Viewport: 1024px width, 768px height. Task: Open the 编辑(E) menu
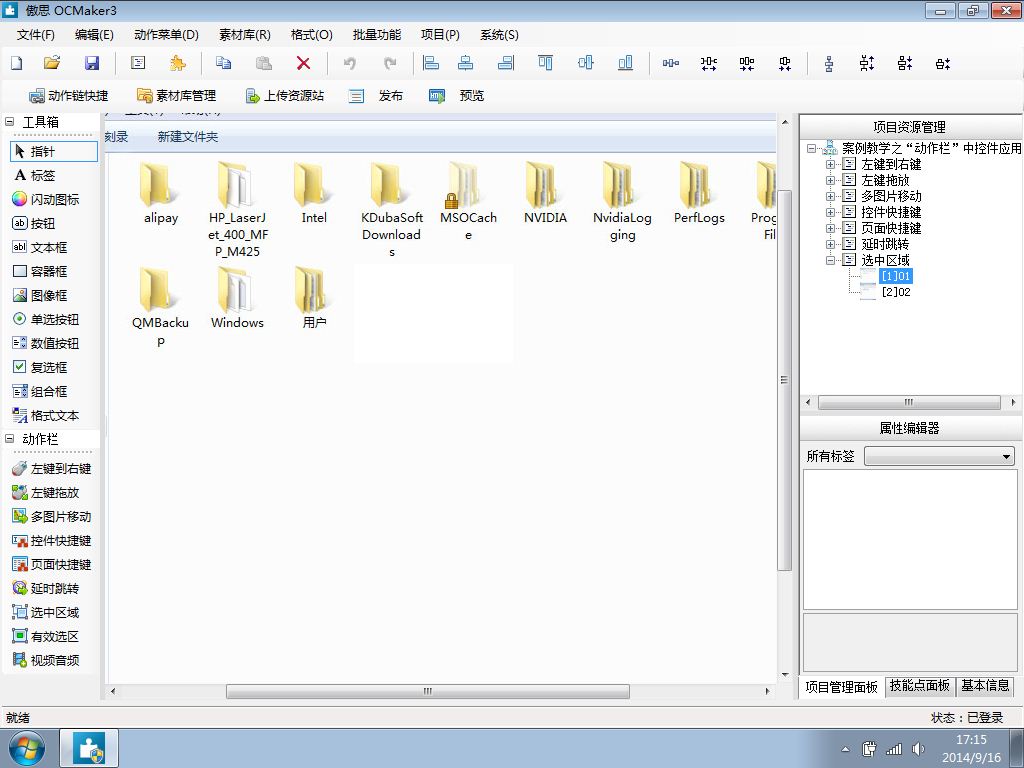coord(94,35)
